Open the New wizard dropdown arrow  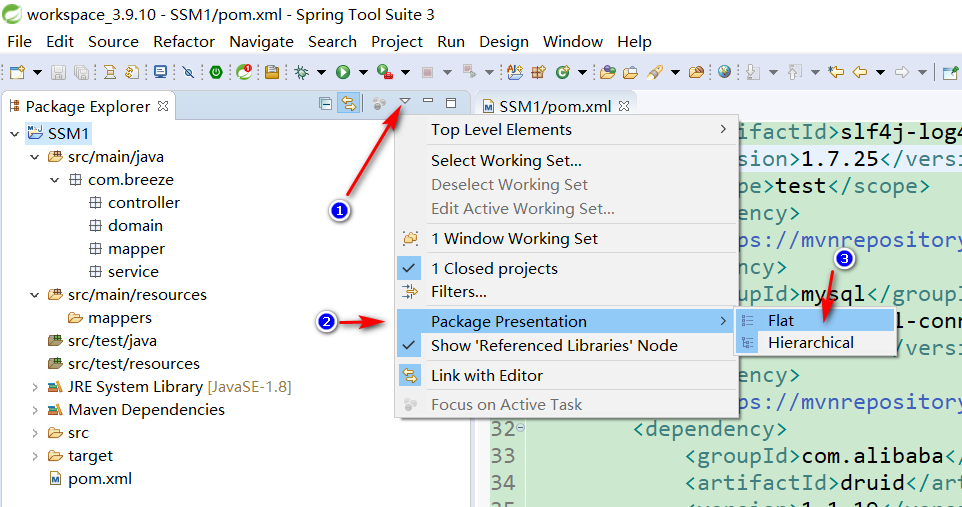point(37,72)
